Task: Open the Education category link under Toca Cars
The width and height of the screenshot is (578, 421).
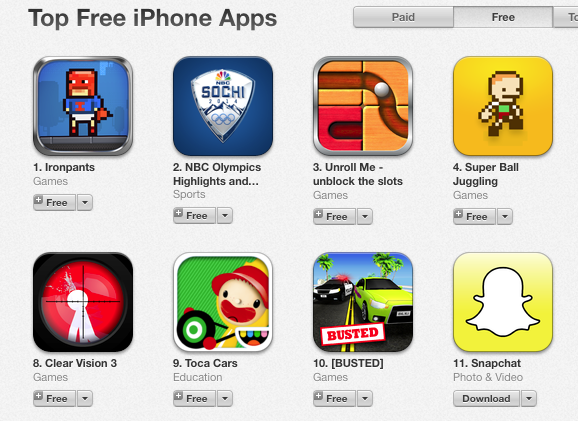Action: point(198,377)
